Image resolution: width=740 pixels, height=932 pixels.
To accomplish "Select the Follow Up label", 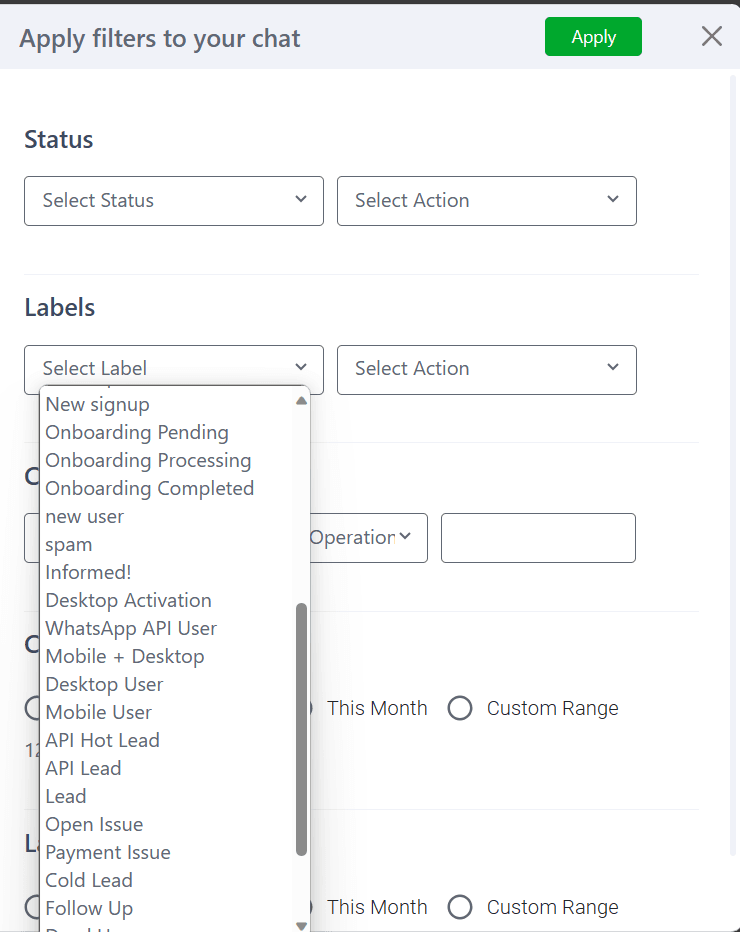I will [x=89, y=909].
